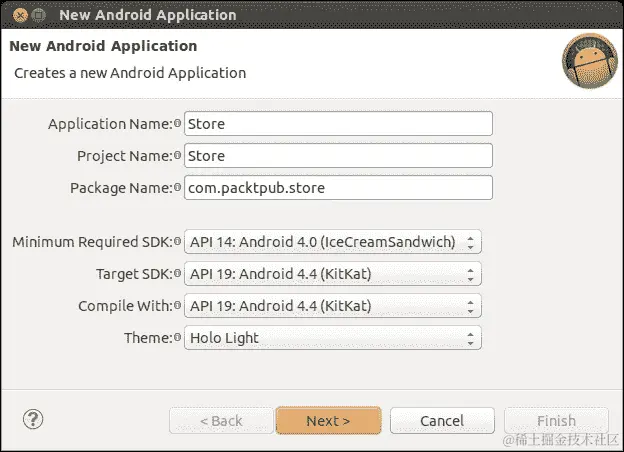Viewport: 624px width, 452px height.
Task: Click the Android robot wizard logo
Action: click(x=590, y=61)
